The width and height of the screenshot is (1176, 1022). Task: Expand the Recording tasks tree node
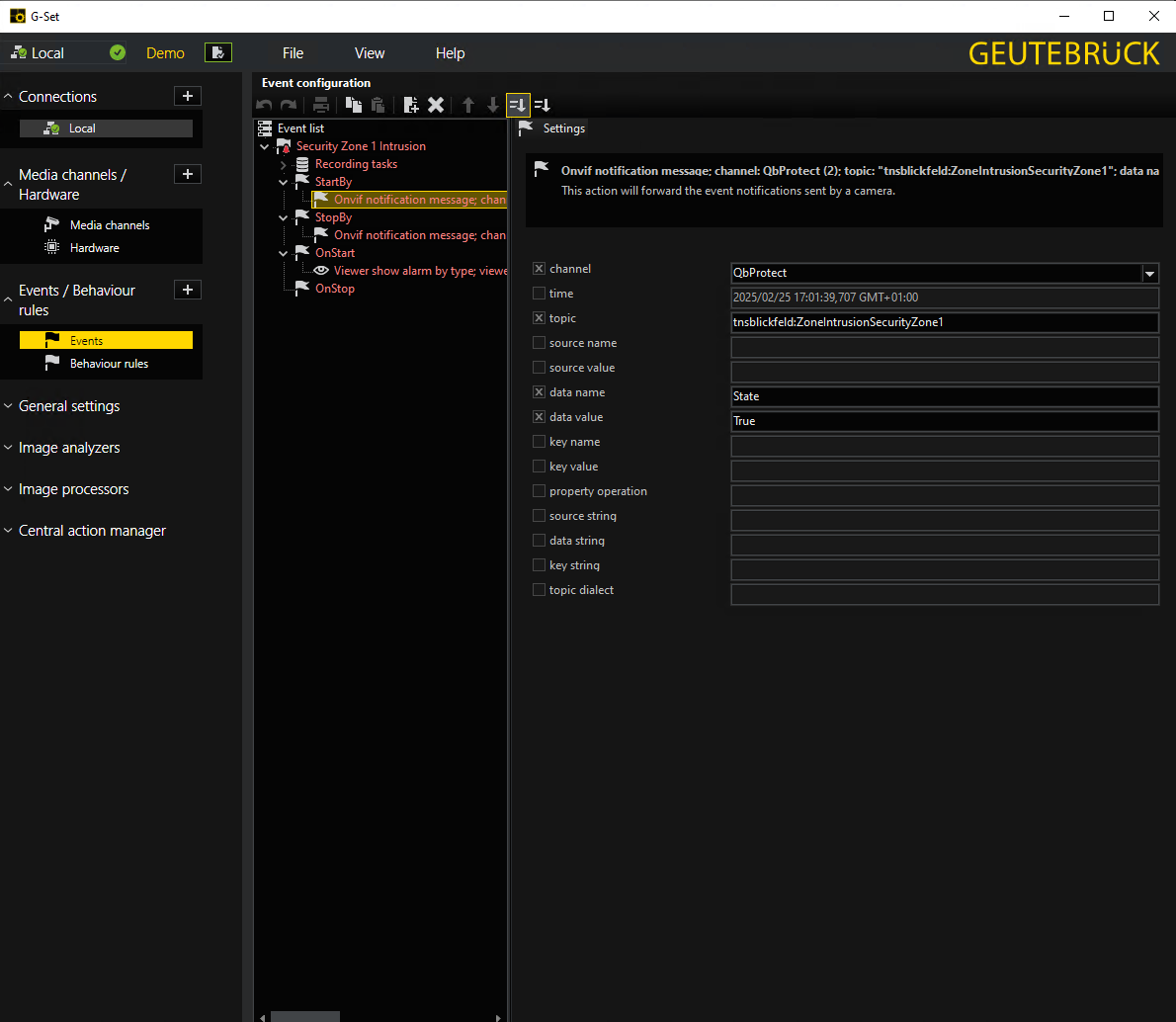click(x=284, y=164)
